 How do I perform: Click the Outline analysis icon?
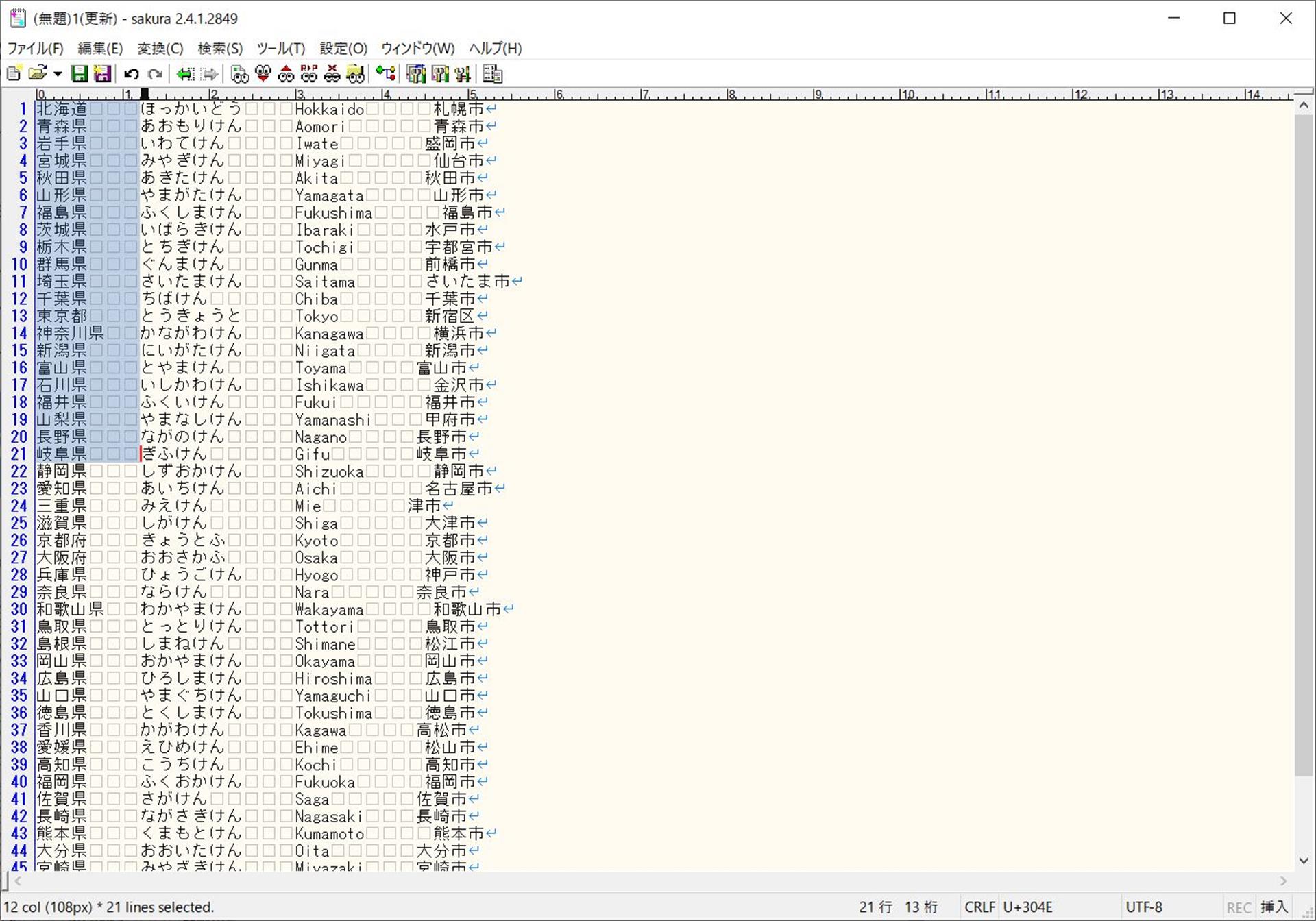pyautogui.click(x=385, y=74)
